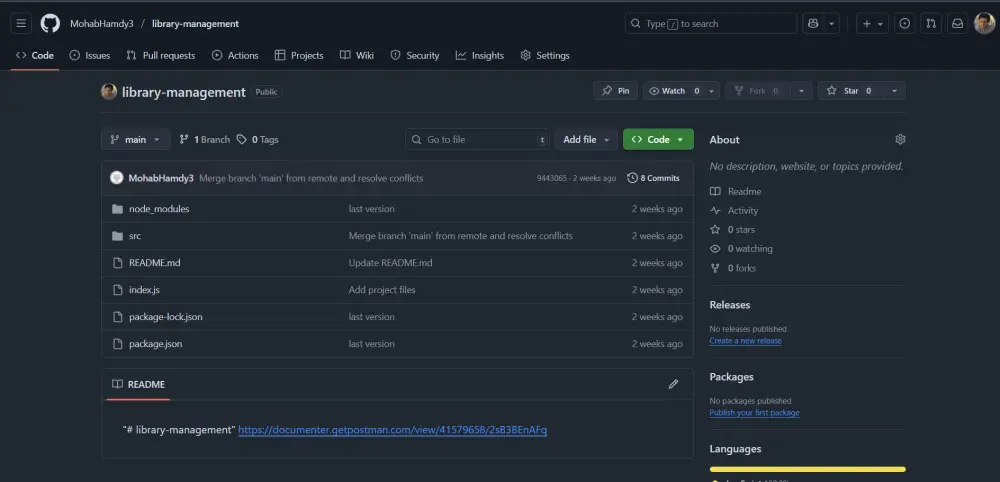1000x482 pixels.
Task: Go to GitHub home via Octocat logo
Action: [50, 24]
